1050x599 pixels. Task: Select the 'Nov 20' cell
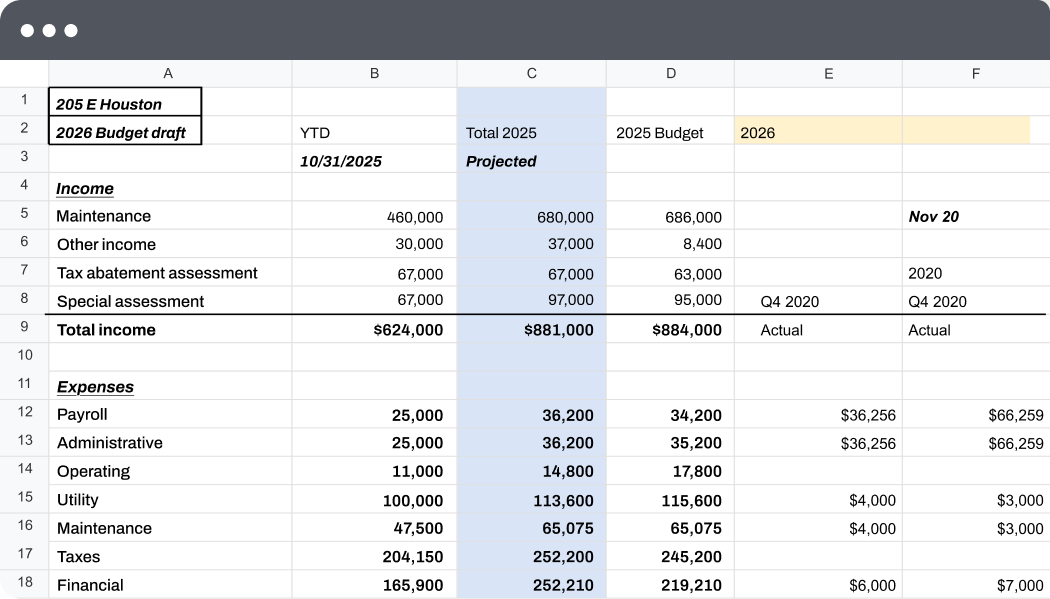pyautogui.click(x=976, y=216)
